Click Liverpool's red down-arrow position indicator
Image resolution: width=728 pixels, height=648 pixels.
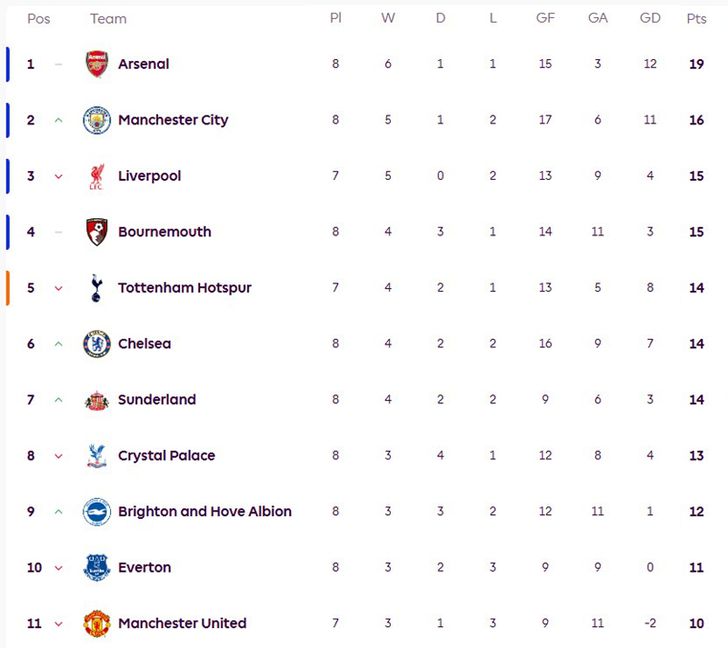pyautogui.click(x=58, y=176)
